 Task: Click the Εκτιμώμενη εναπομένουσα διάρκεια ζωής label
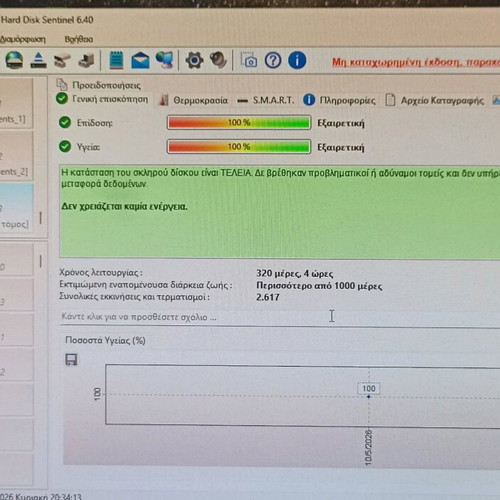point(146,285)
